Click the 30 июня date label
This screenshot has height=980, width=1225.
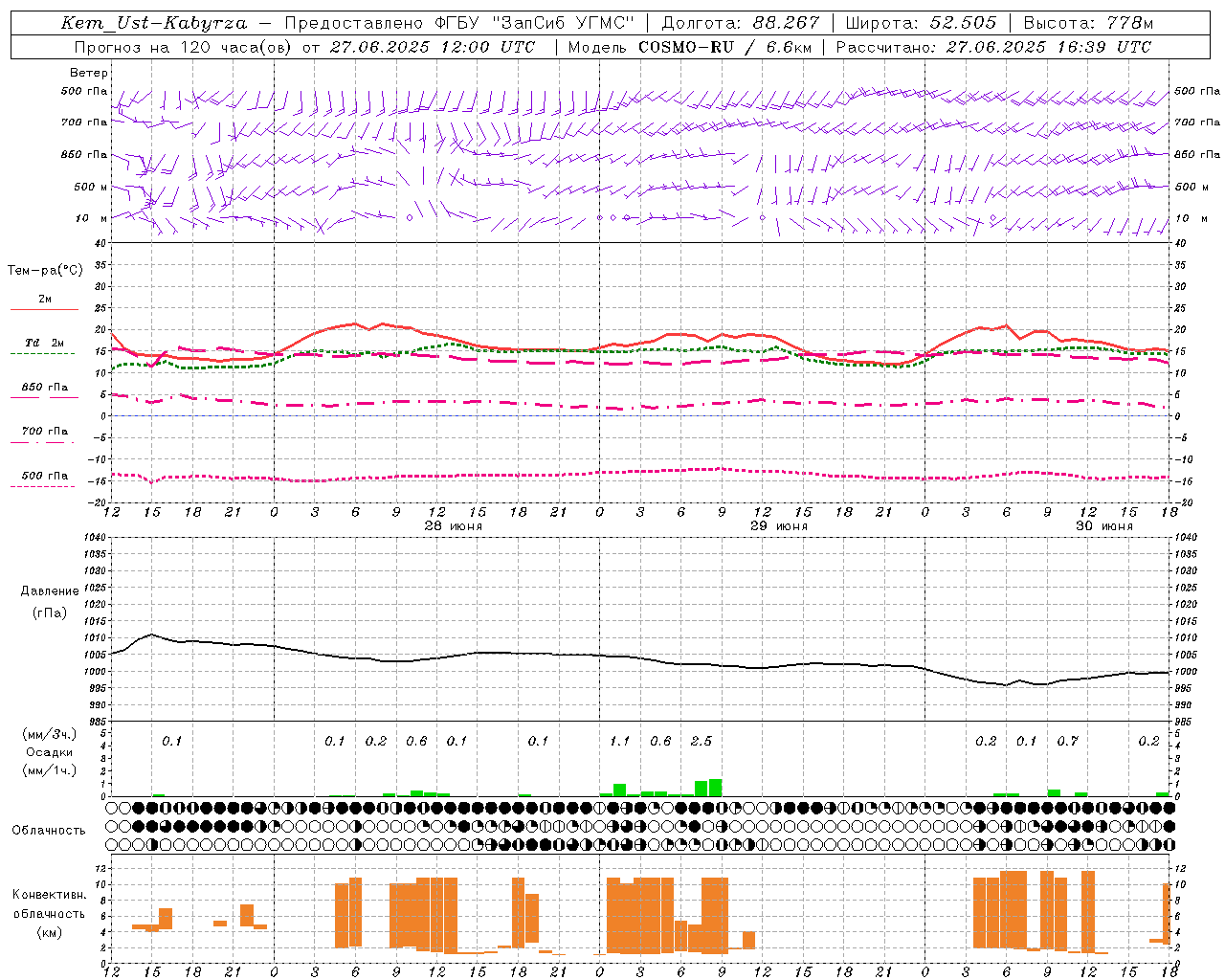(1103, 526)
